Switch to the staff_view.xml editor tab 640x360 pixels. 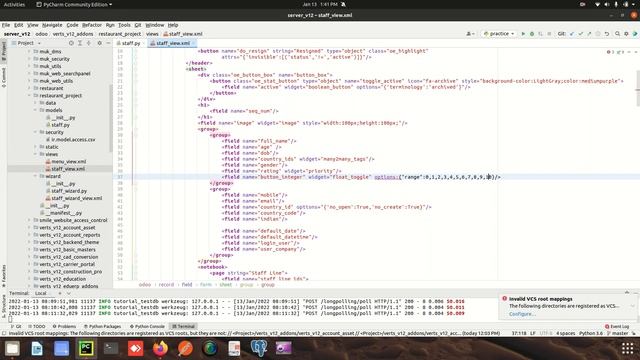172,43
